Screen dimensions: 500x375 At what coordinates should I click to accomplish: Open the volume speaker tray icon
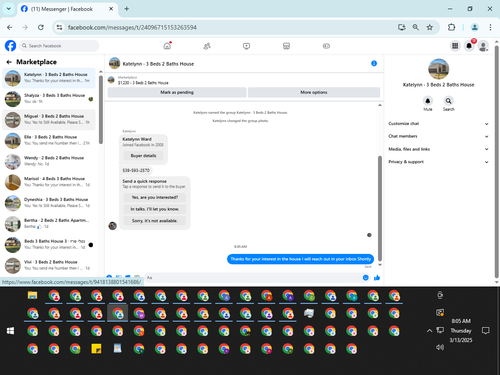click(440, 347)
